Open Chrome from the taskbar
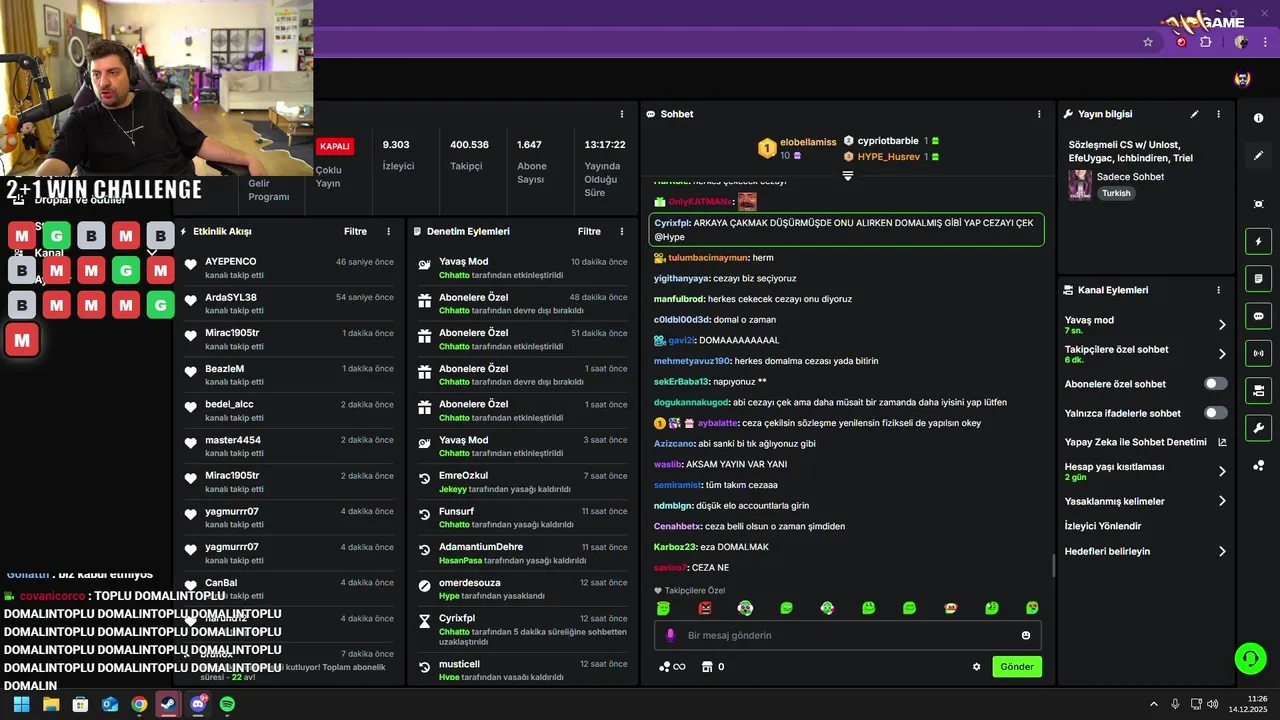This screenshot has width=1280, height=720. coord(139,704)
